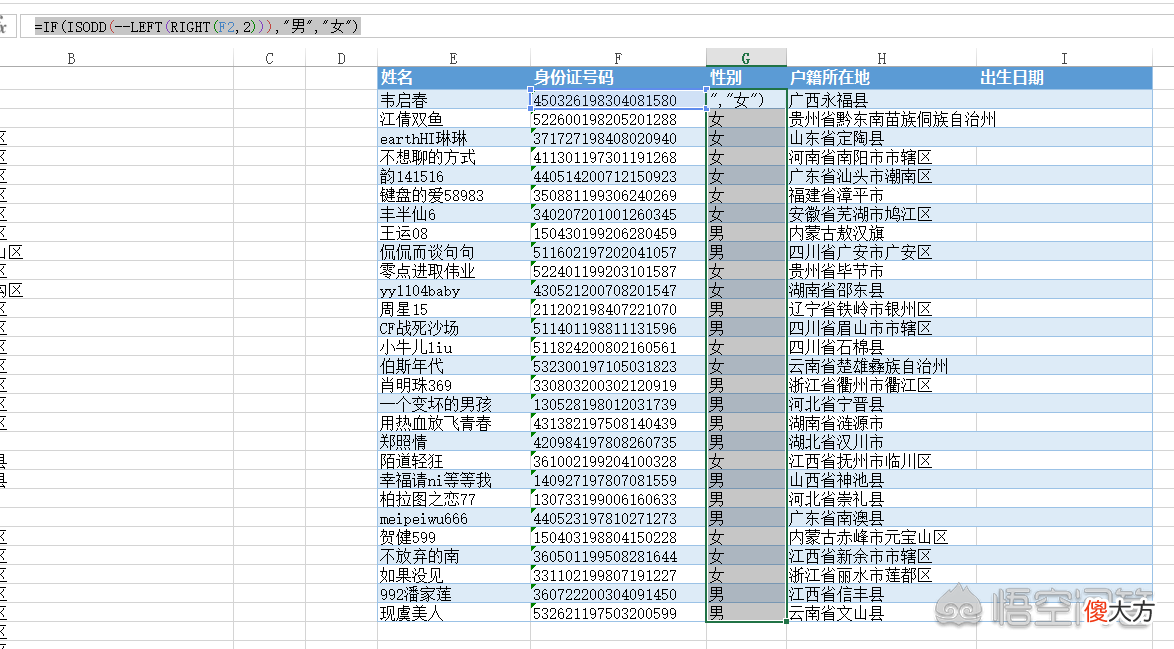Select the name cell 一个变坏的男孩
Screen dimensions: 1174x649
click(454, 404)
